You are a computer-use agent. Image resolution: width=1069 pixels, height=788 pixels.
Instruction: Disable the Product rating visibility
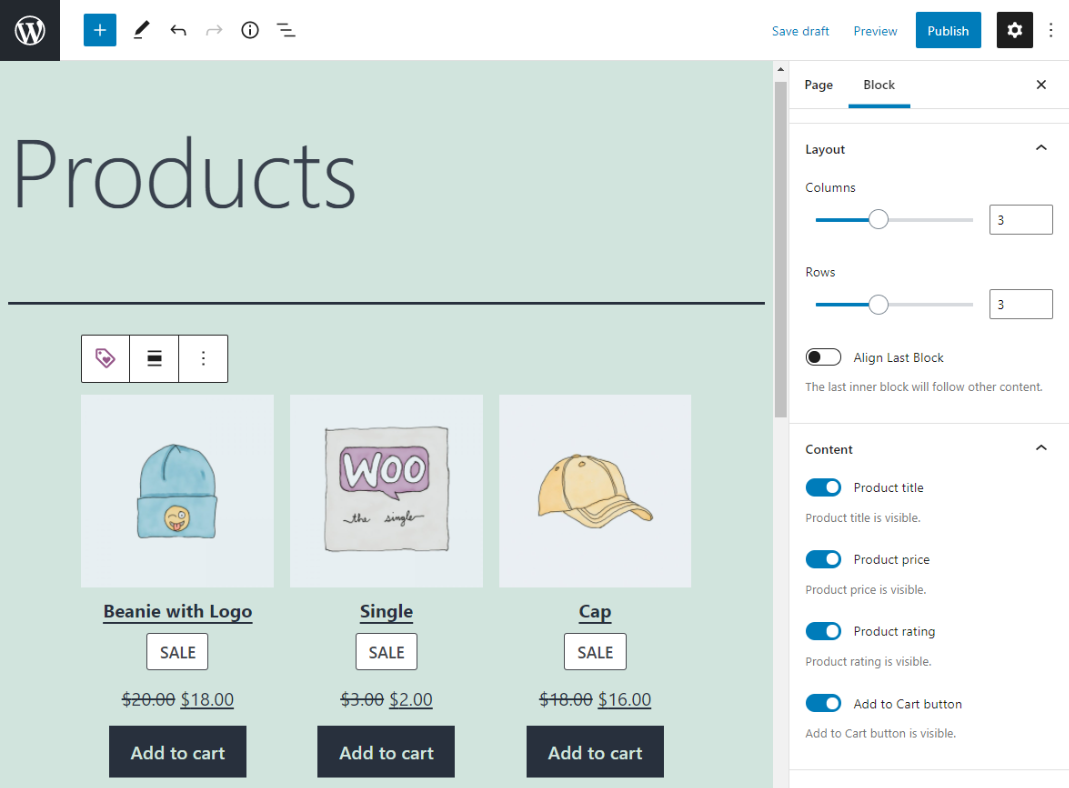(x=823, y=631)
